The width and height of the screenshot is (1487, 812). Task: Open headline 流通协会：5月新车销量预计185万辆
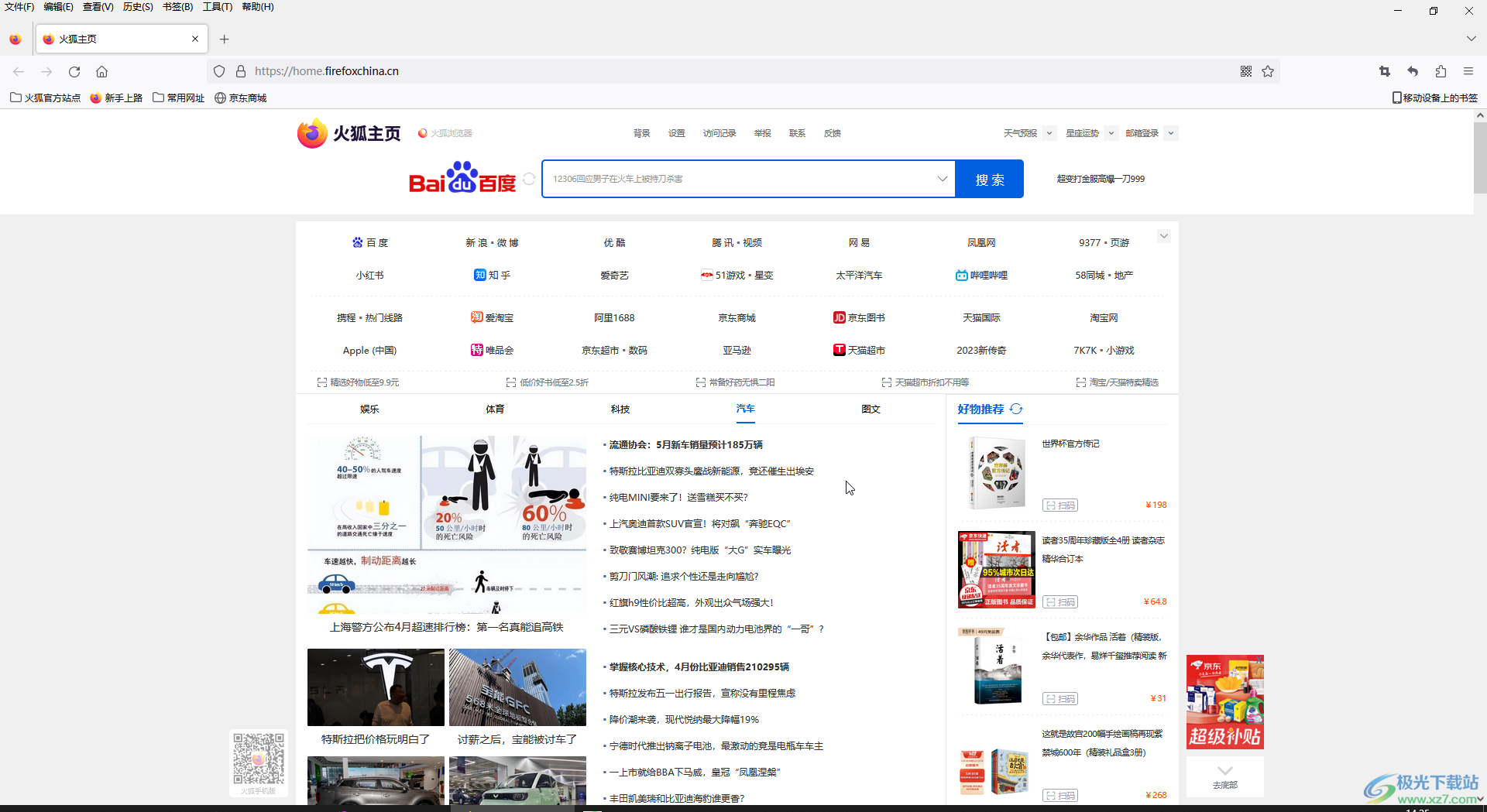point(686,445)
